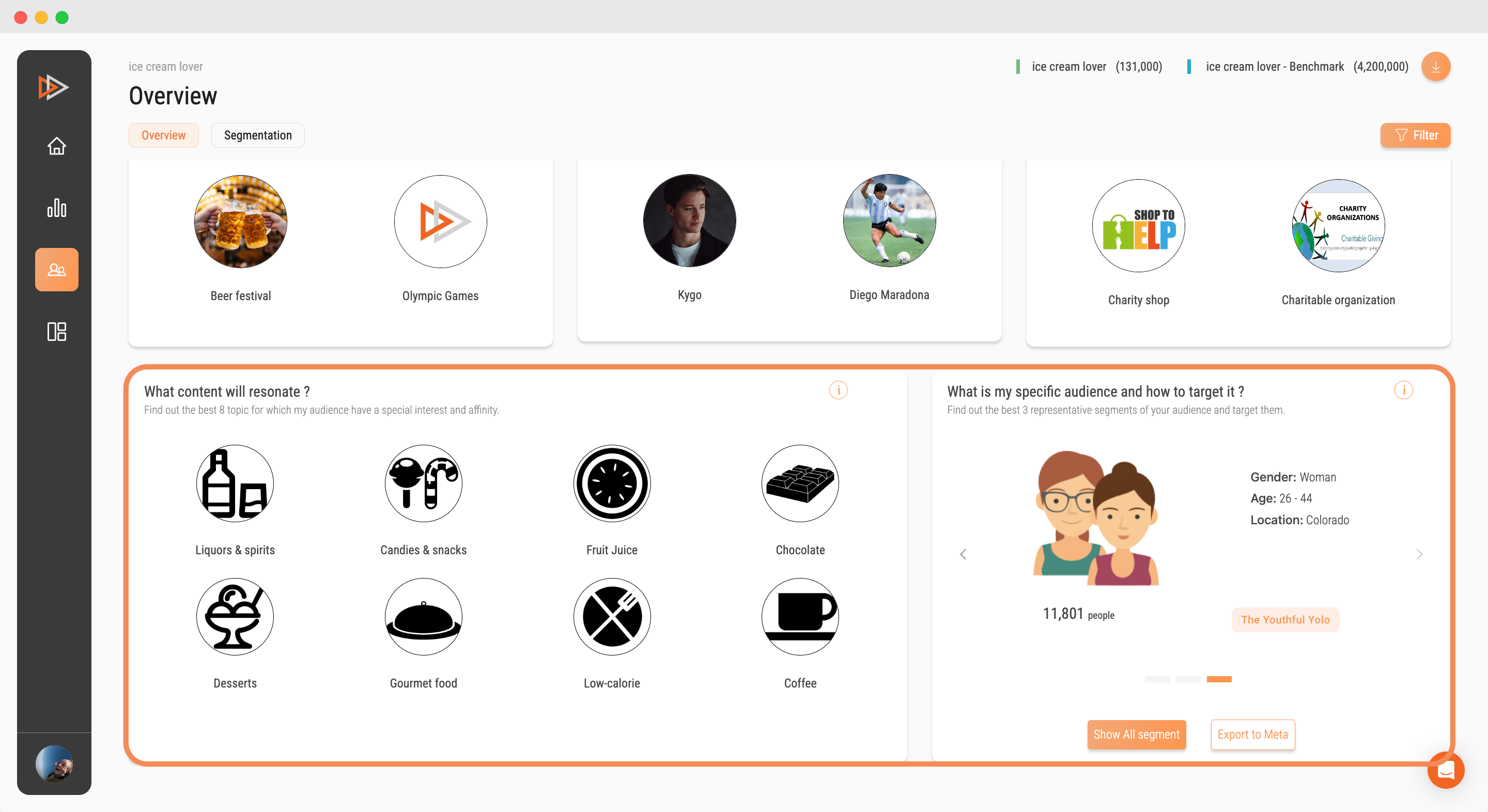Click the Show All segment button
The image size is (1488, 812).
click(x=1136, y=734)
